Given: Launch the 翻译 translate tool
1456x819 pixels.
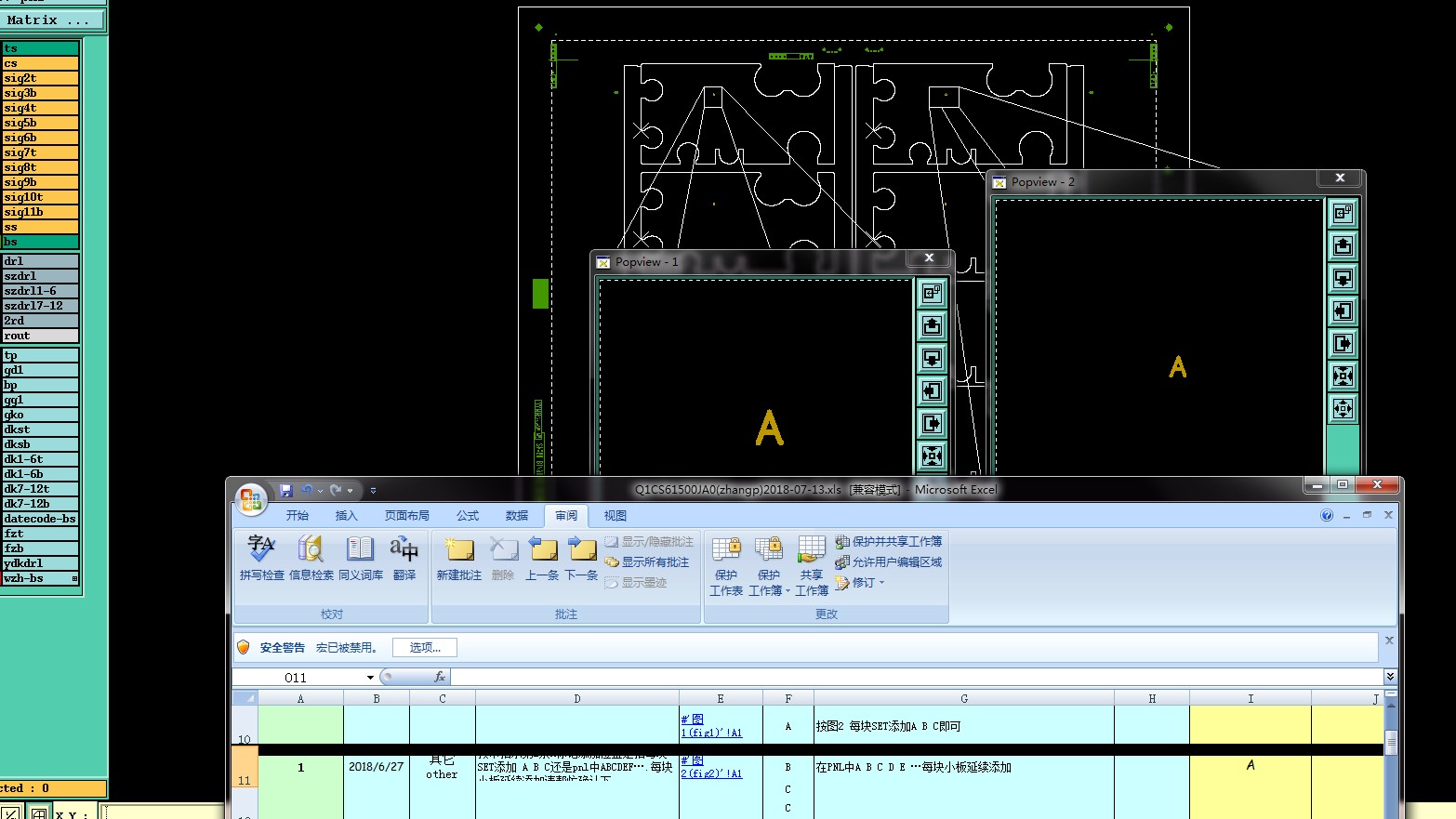Looking at the screenshot, I should (x=404, y=558).
